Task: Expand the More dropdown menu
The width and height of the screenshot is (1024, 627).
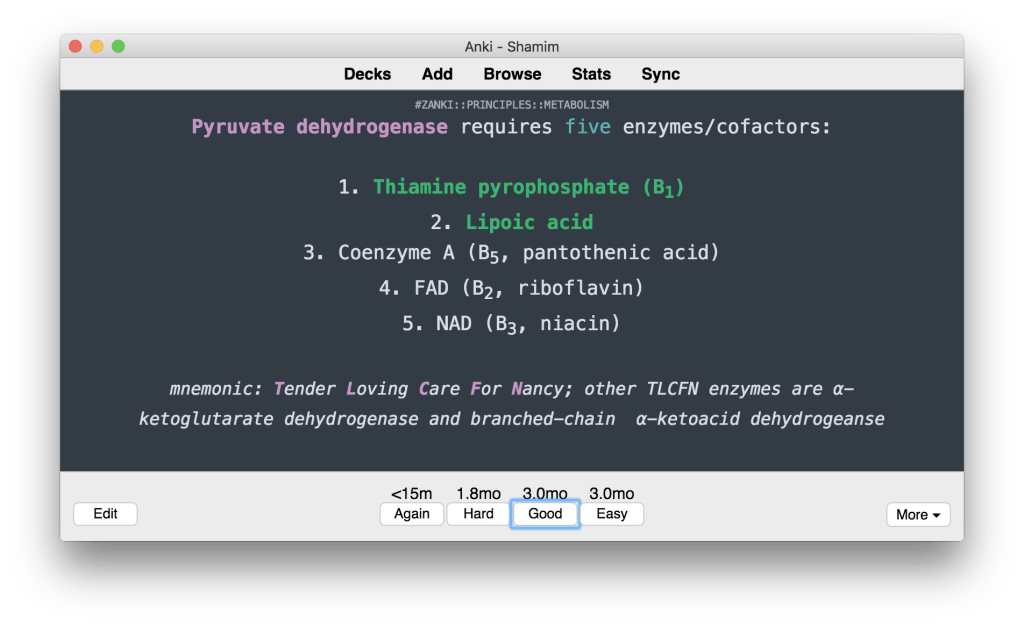Action: tap(918, 515)
